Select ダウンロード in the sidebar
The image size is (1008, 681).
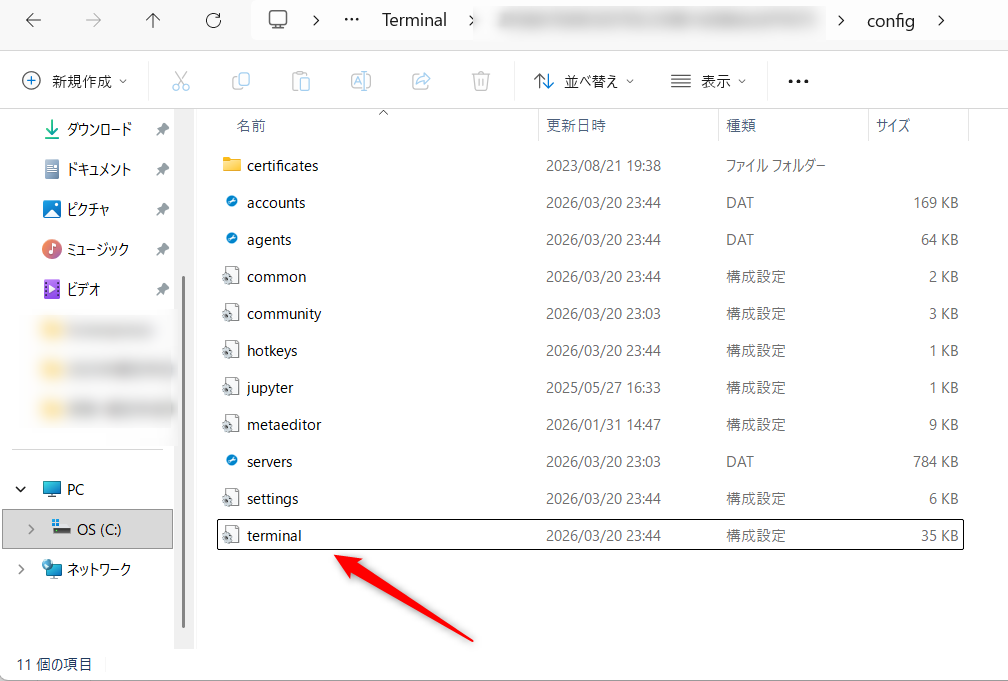(x=93, y=129)
